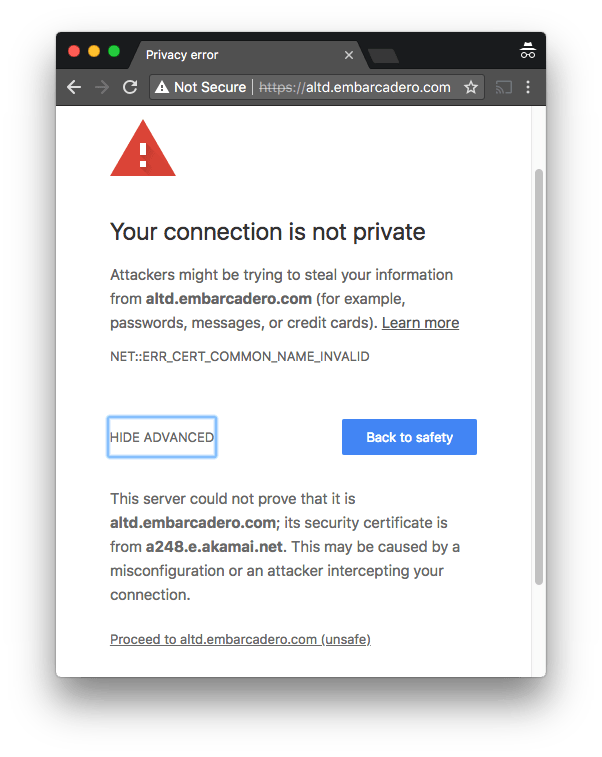Open a new tab
This screenshot has width=602, height=757.
pos(383,55)
